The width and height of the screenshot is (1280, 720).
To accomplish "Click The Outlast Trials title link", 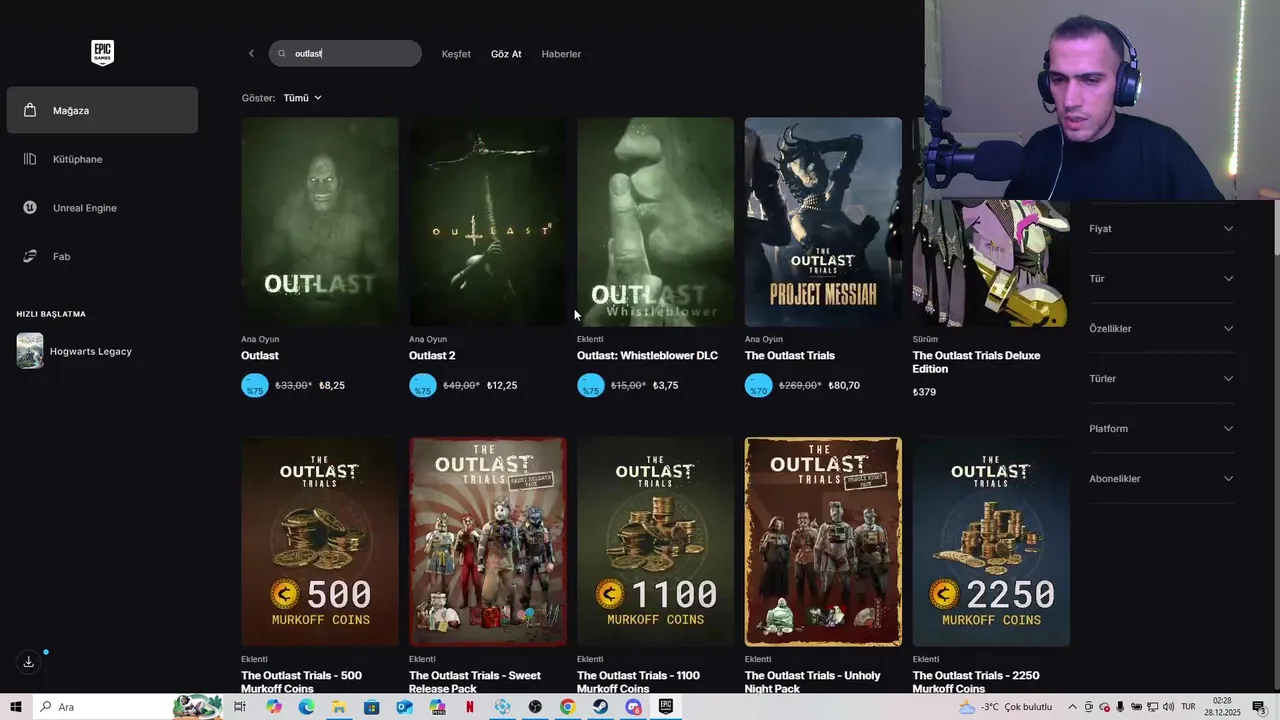I will 790,356.
